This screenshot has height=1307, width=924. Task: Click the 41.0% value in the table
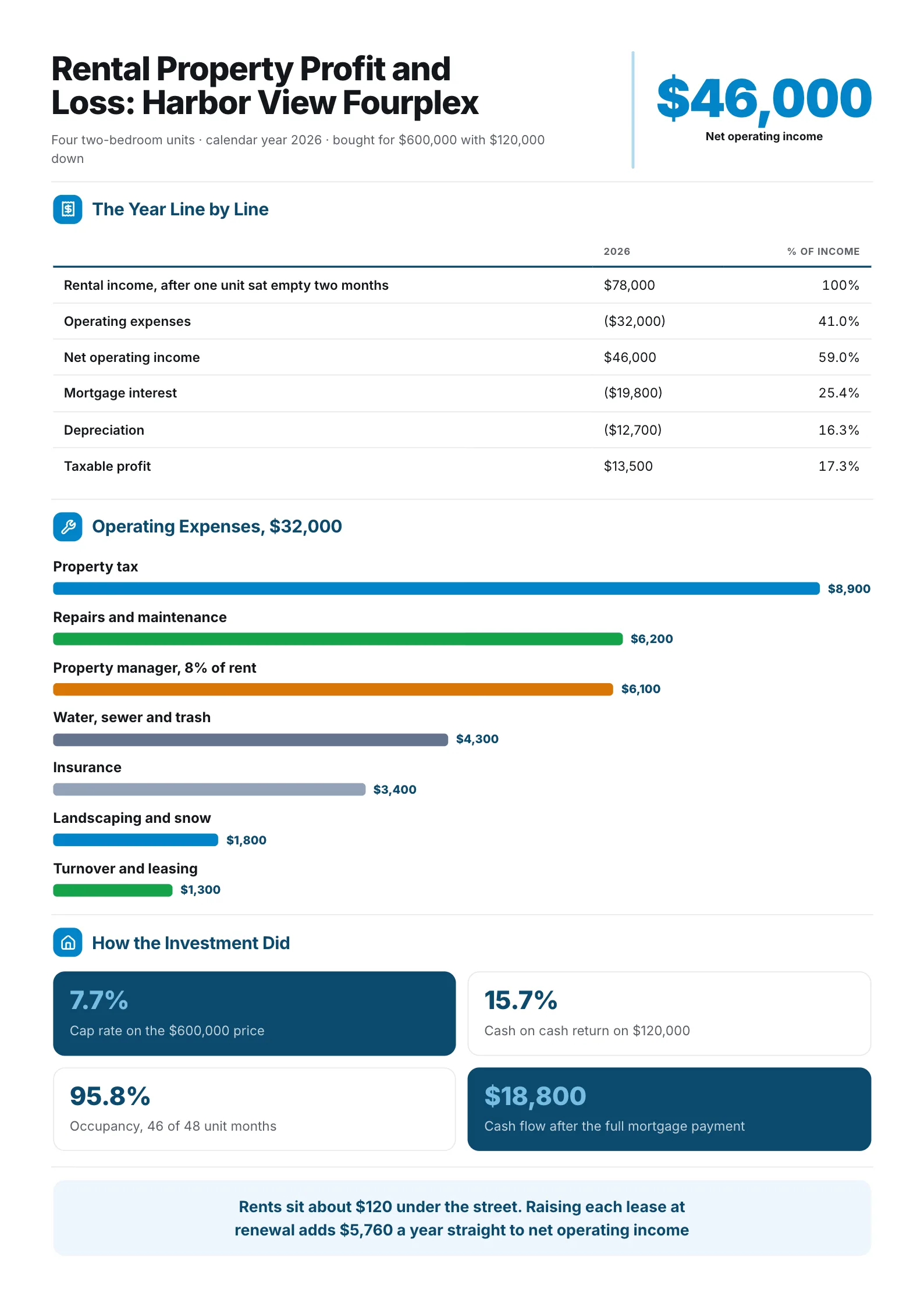coord(838,321)
